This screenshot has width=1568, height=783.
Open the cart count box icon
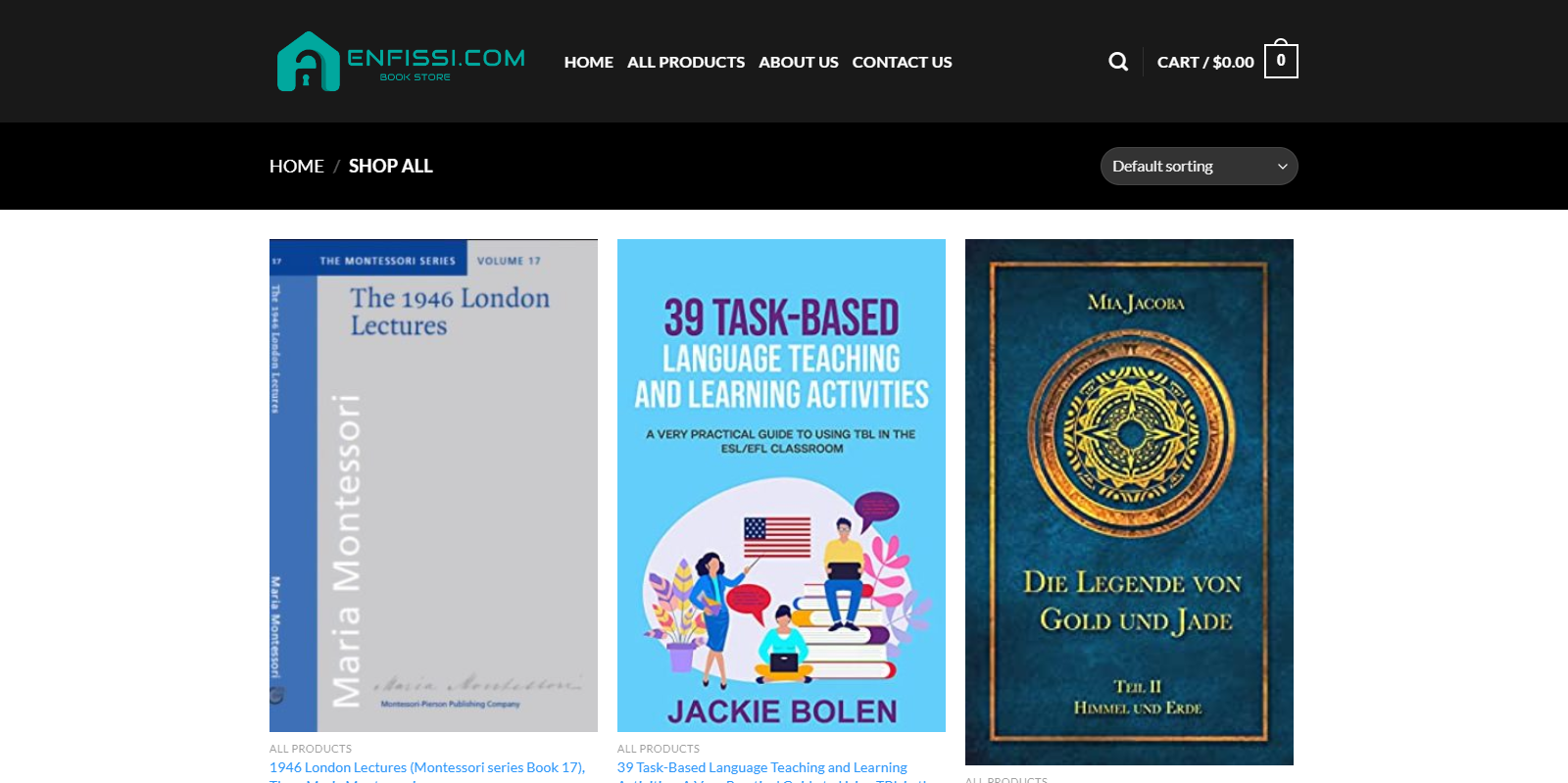tap(1281, 59)
